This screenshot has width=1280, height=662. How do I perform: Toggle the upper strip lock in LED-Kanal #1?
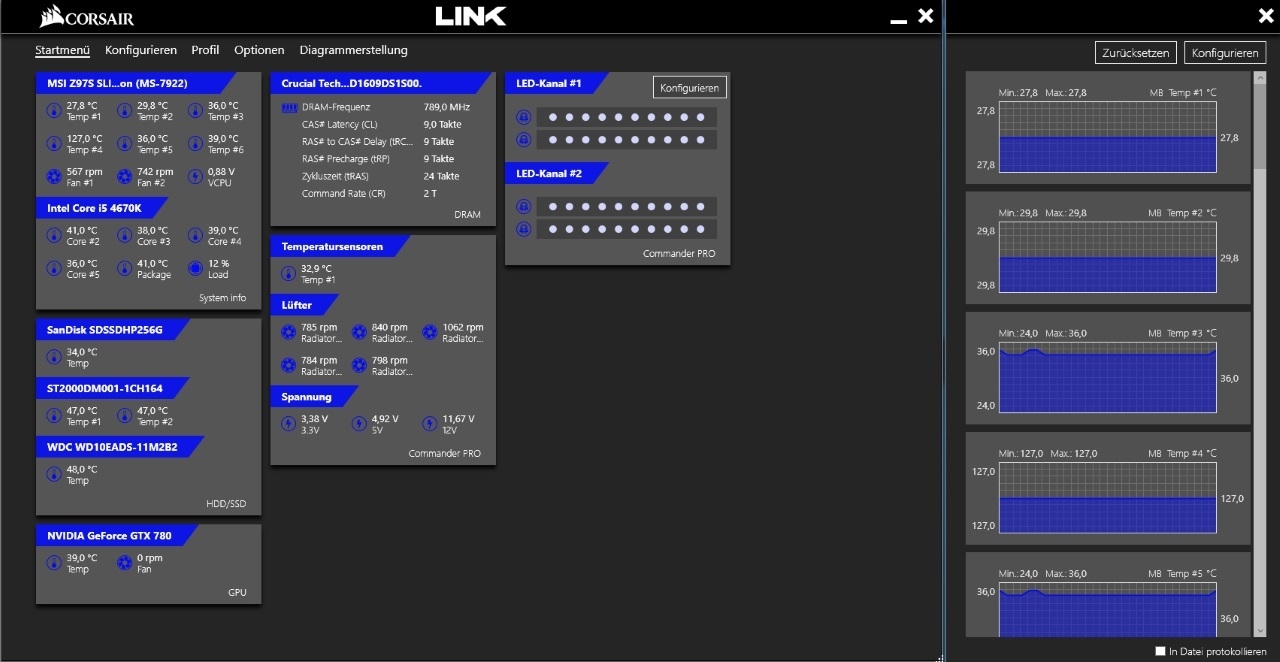click(522, 117)
